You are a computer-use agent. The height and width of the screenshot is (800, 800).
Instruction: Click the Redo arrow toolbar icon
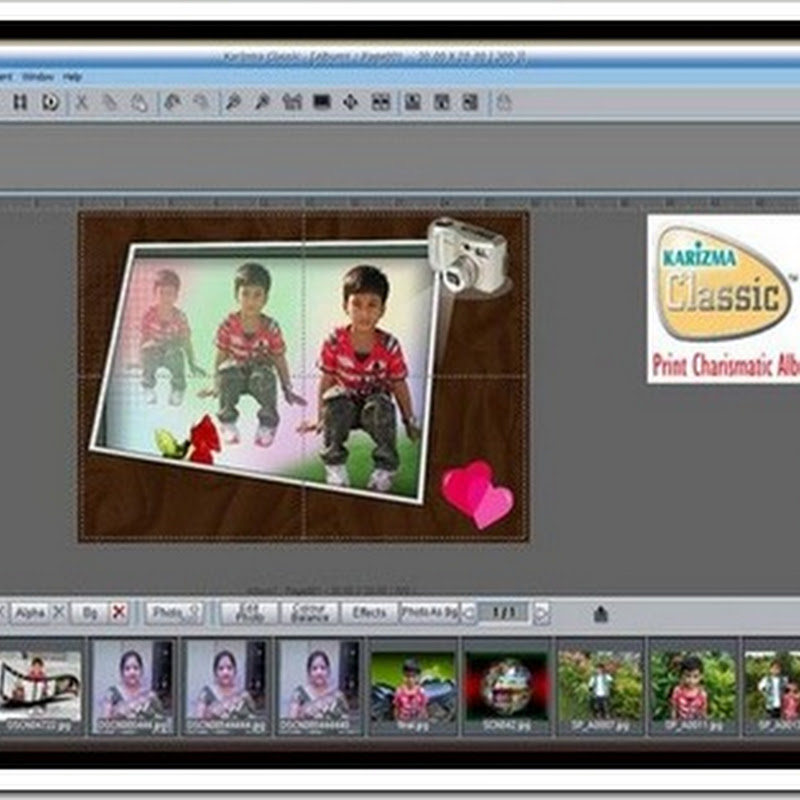(202, 102)
